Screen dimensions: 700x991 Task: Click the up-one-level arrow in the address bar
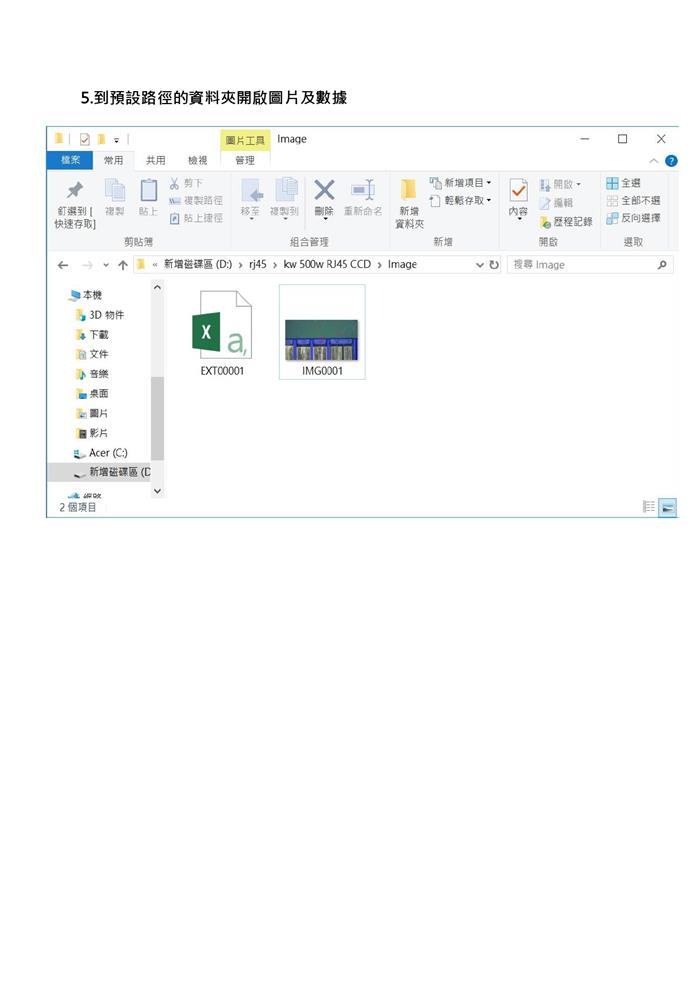(x=123, y=265)
